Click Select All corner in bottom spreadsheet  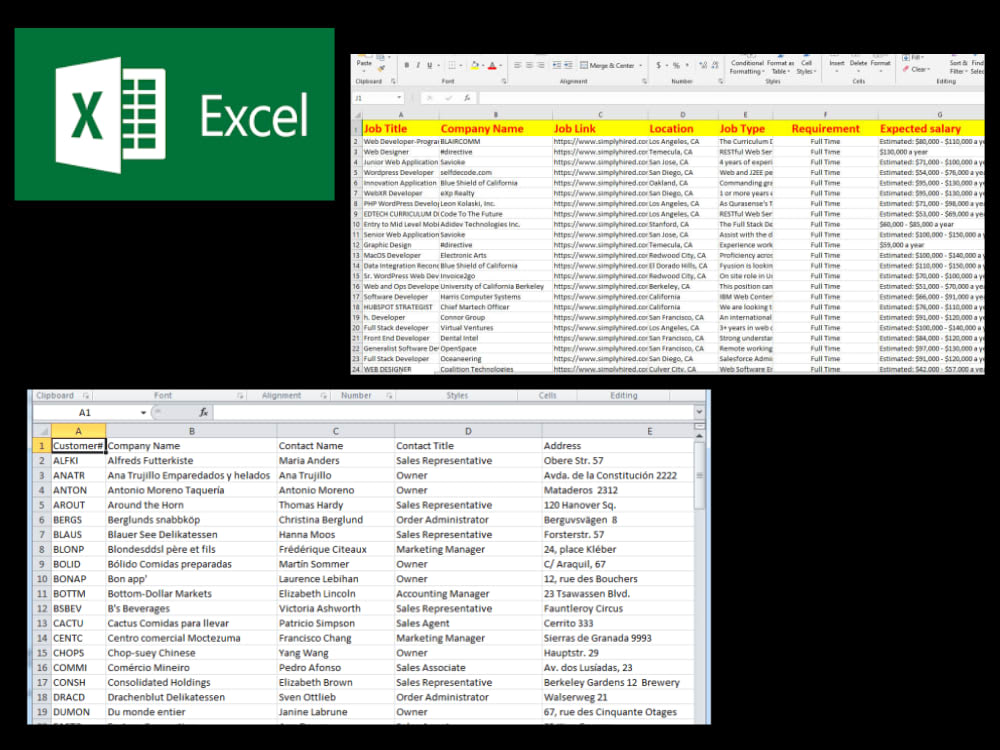(x=42, y=431)
